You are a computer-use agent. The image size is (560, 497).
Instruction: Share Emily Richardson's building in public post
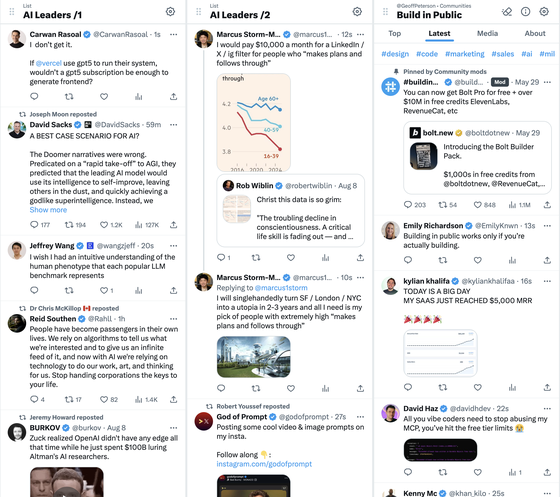pyautogui.click(x=547, y=260)
